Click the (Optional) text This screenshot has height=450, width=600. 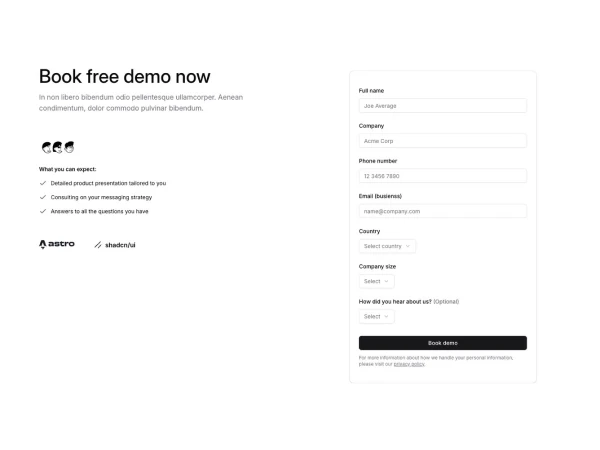tap(446, 302)
